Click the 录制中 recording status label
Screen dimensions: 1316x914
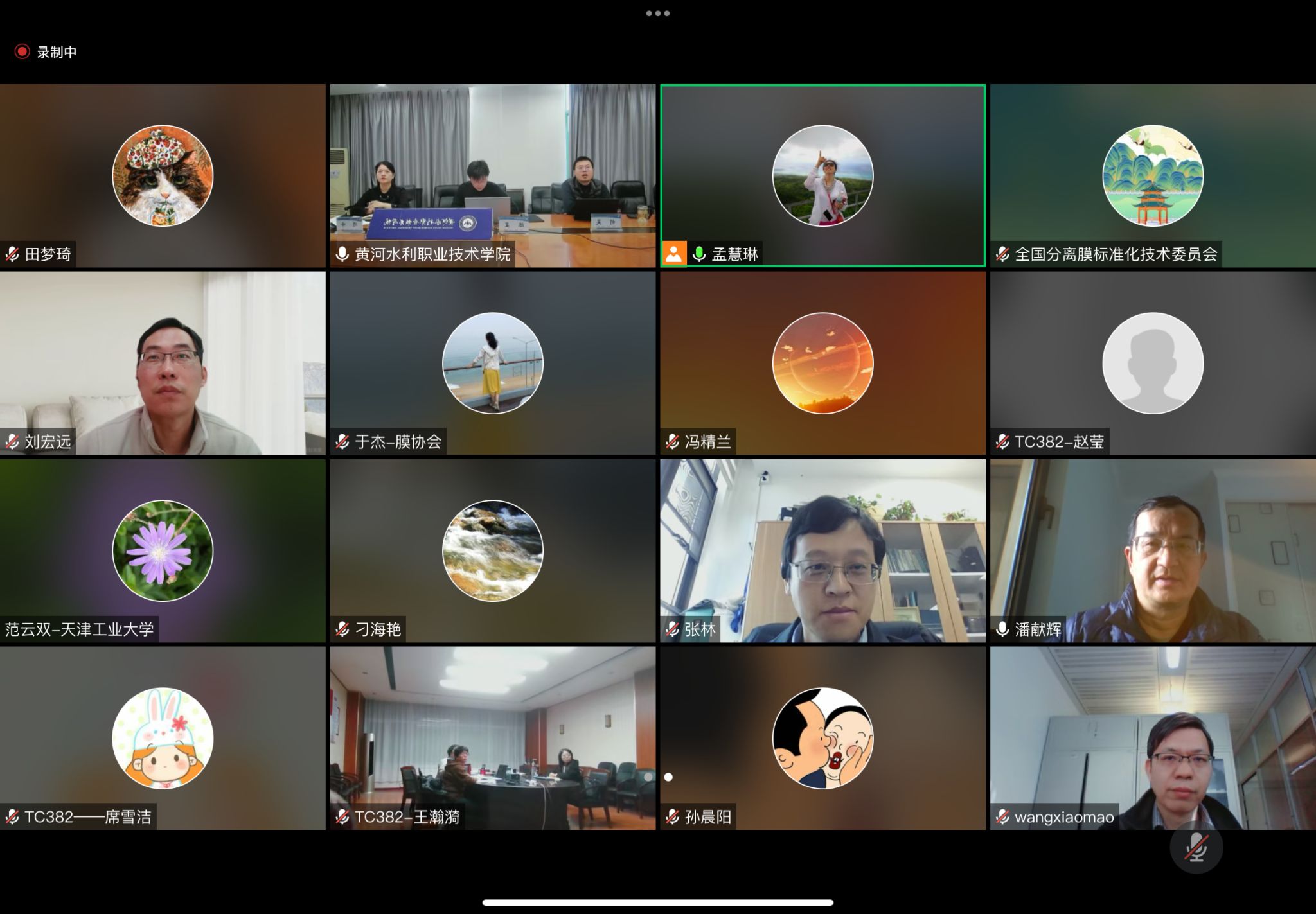[57, 52]
